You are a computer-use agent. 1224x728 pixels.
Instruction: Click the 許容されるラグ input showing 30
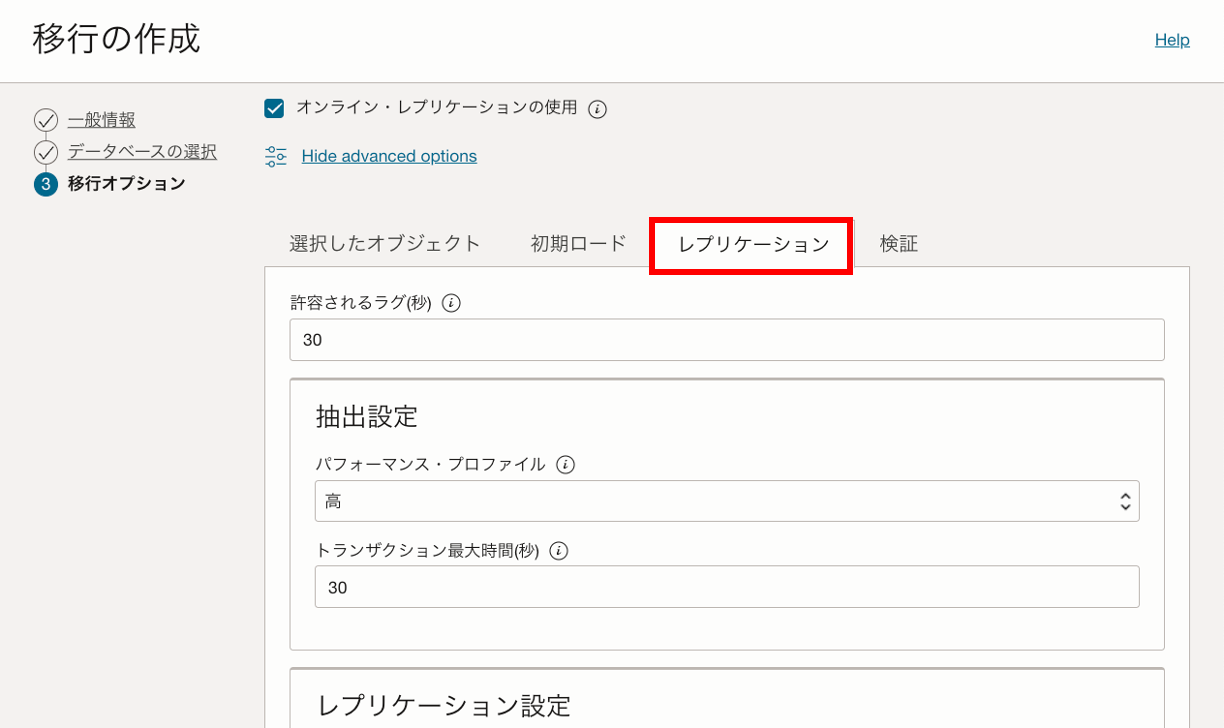tap(727, 339)
